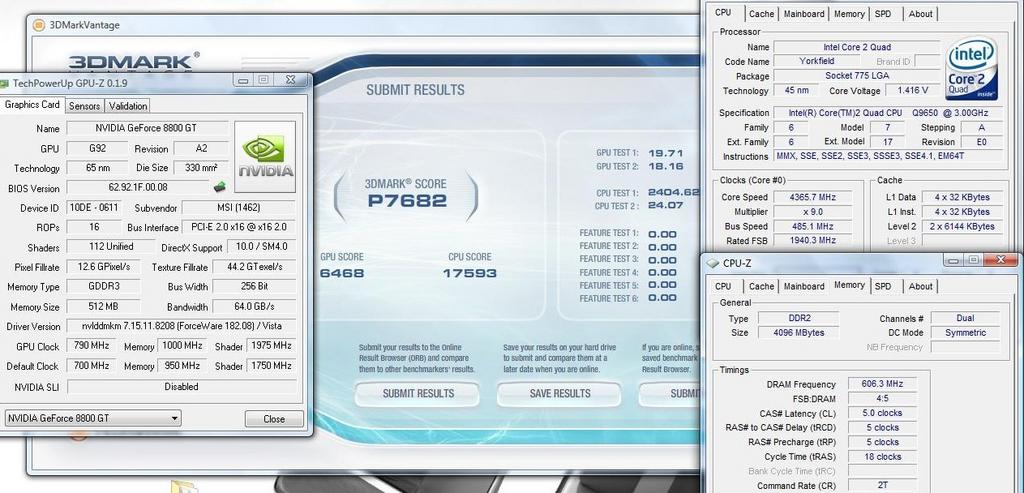Switch to Validation tab in GPU-Z

click(127, 106)
